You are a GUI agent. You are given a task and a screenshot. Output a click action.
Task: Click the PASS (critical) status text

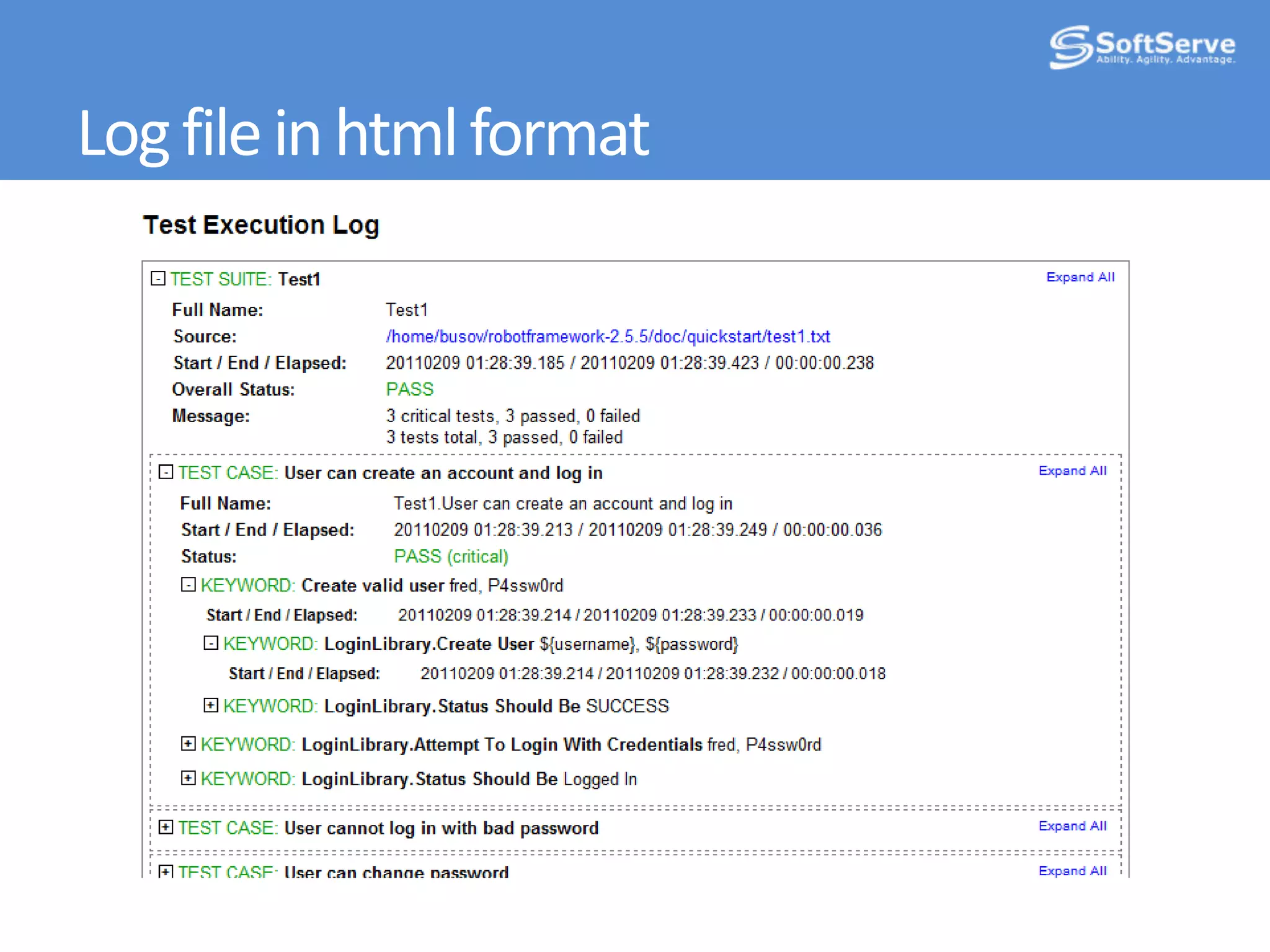pyautogui.click(x=451, y=557)
